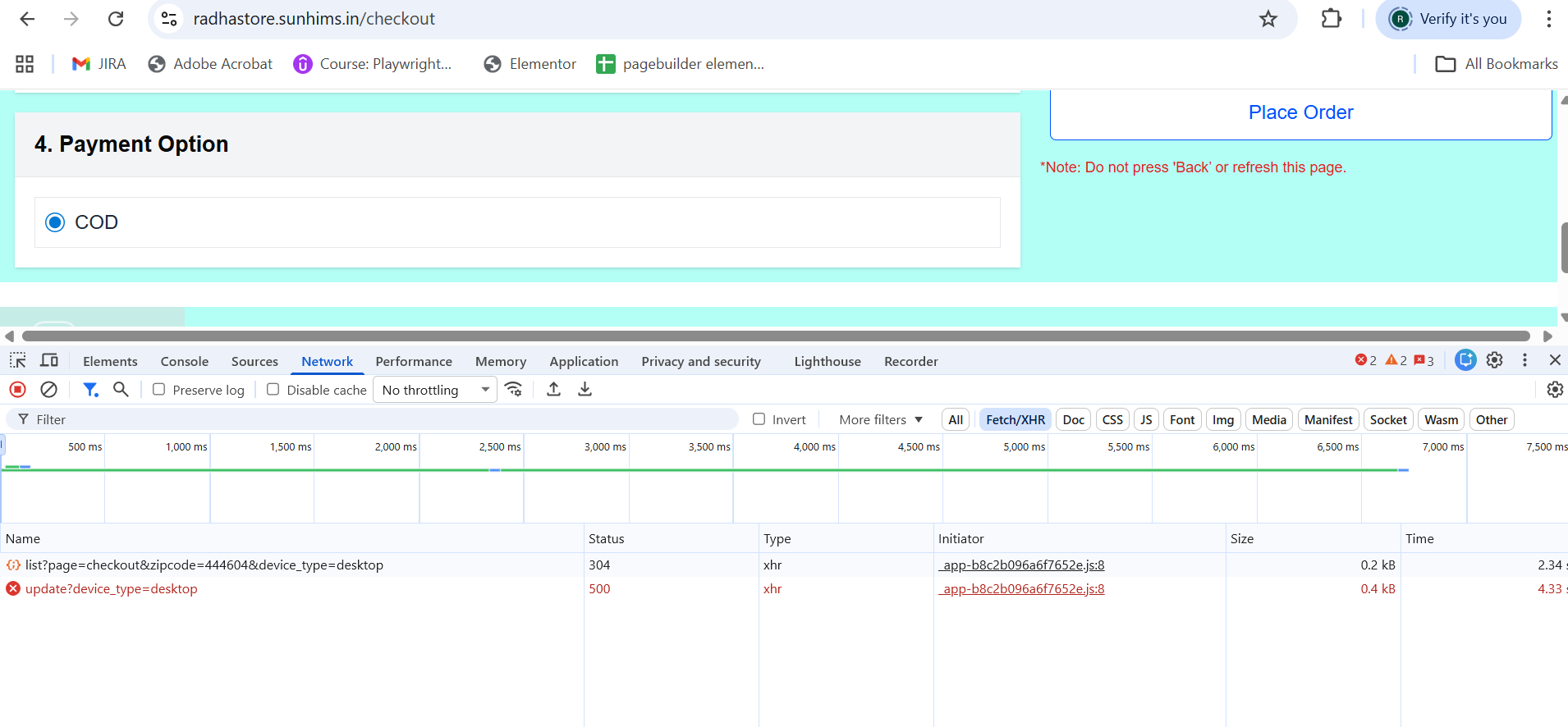Open the Recorder tab
This screenshot has width=1568, height=727.
point(910,362)
